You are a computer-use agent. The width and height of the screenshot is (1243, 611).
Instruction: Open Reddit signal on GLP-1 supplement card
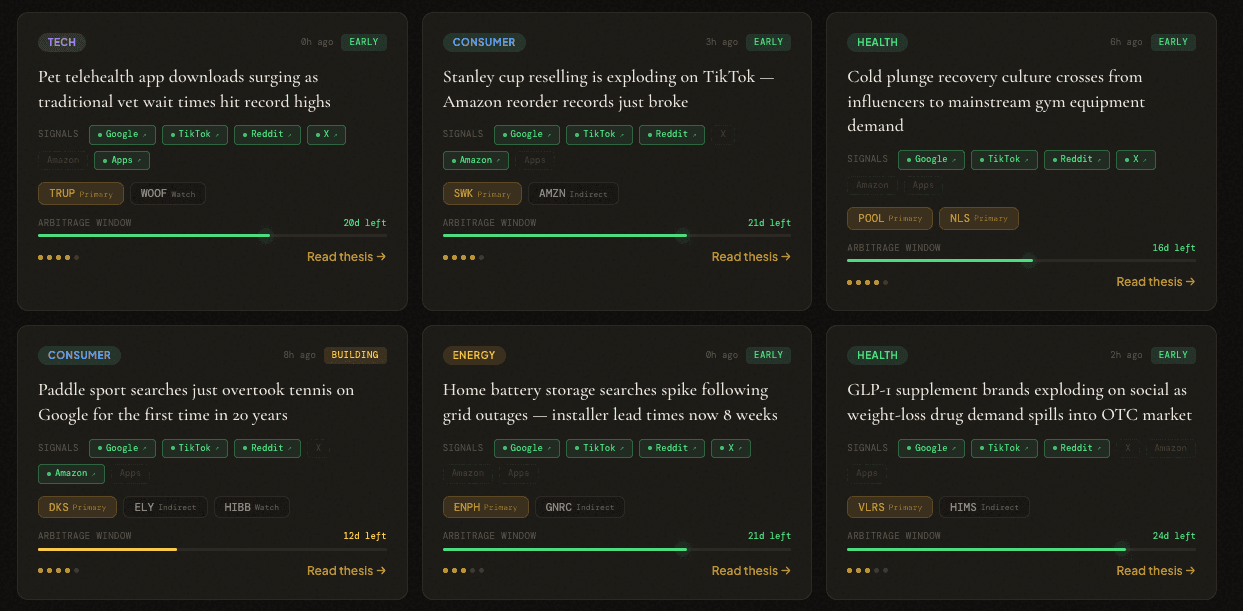coord(1077,448)
